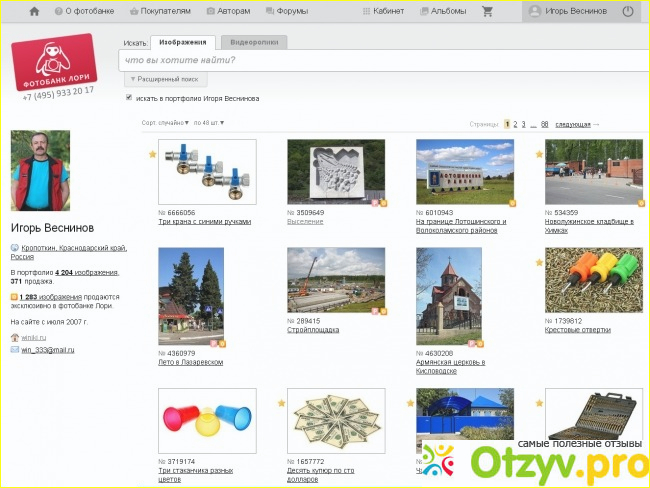Click the Fotobank Lori logo

[x=55, y=59]
